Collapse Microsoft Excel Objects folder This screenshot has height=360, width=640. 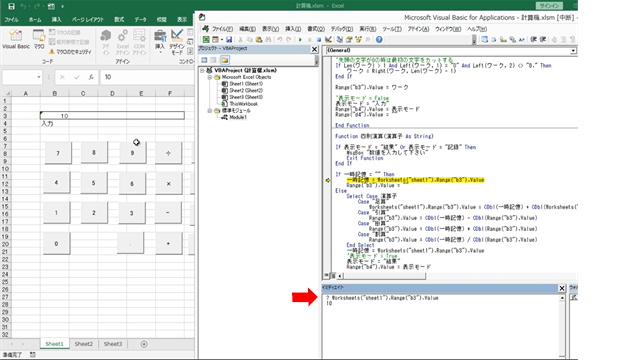click(x=209, y=77)
